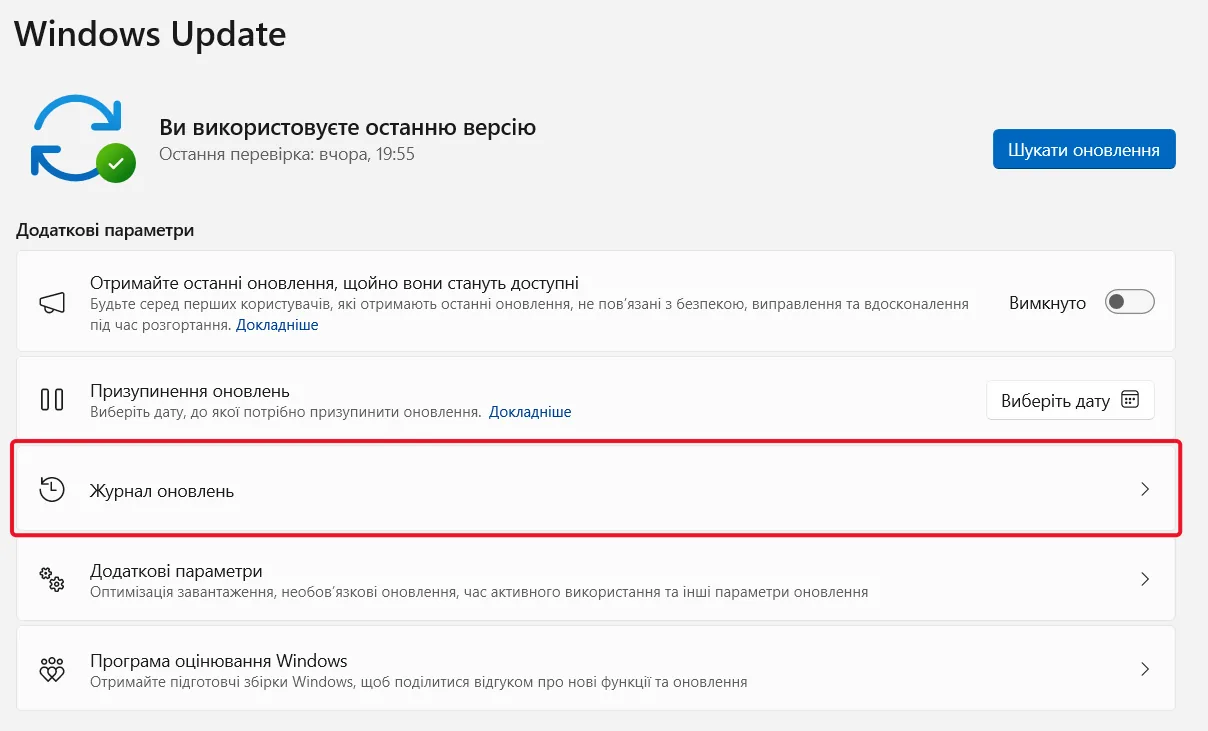Image resolution: width=1208 pixels, height=731 pixels.
Task: Click the Оптимізація завантаження description text
Action: coord(479,592)
